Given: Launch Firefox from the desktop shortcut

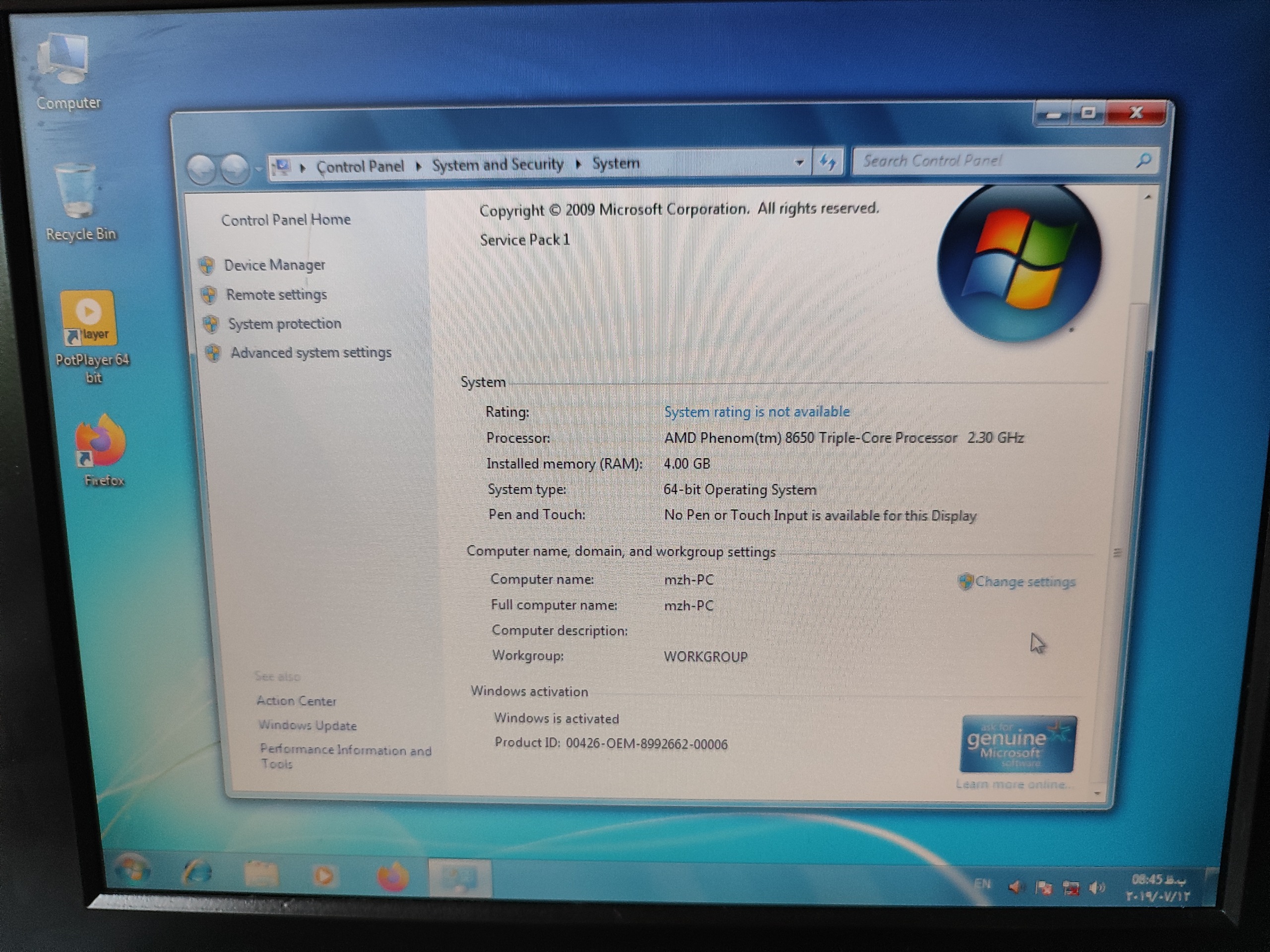Looking at the screenshot, I should [101, 441].
